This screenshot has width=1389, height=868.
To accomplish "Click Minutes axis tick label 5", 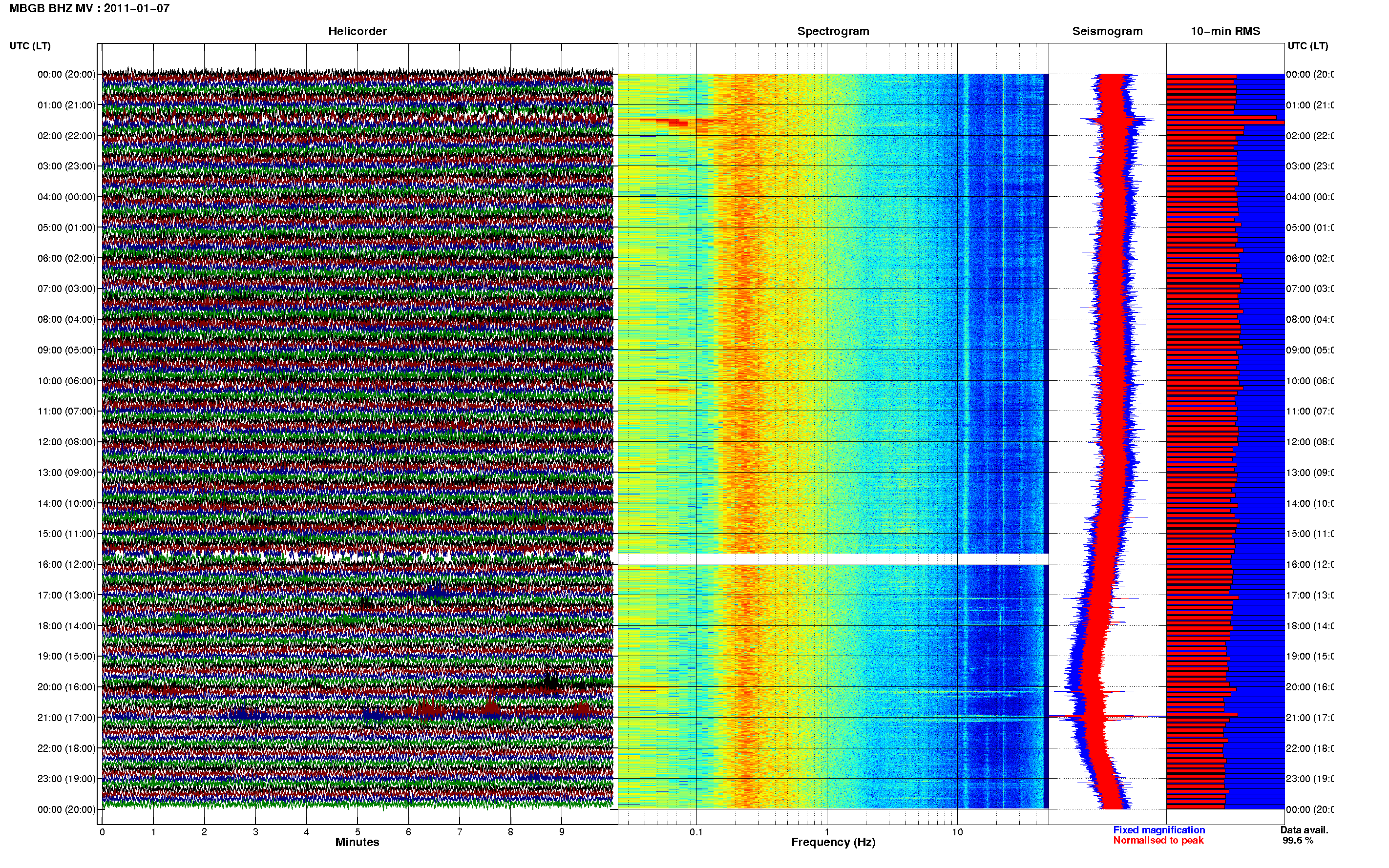I will tap(358, 832).
